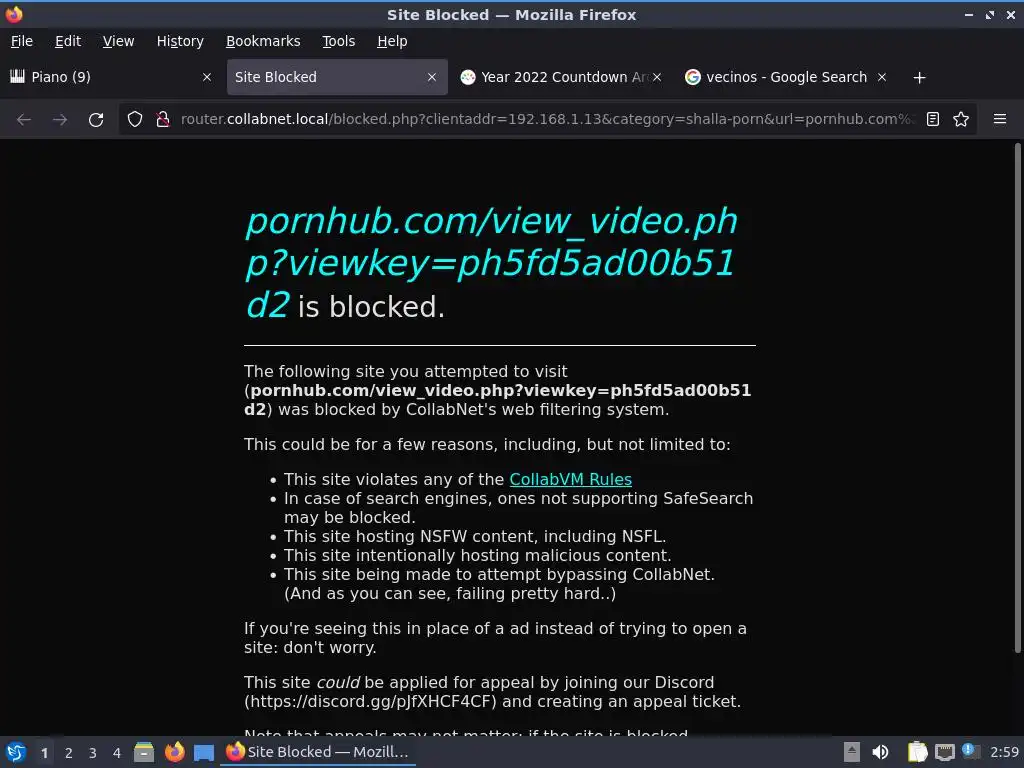Screen dimensions: 1024x768
Task: Bookmark this page with the star icon
Action: click(961, 120)
